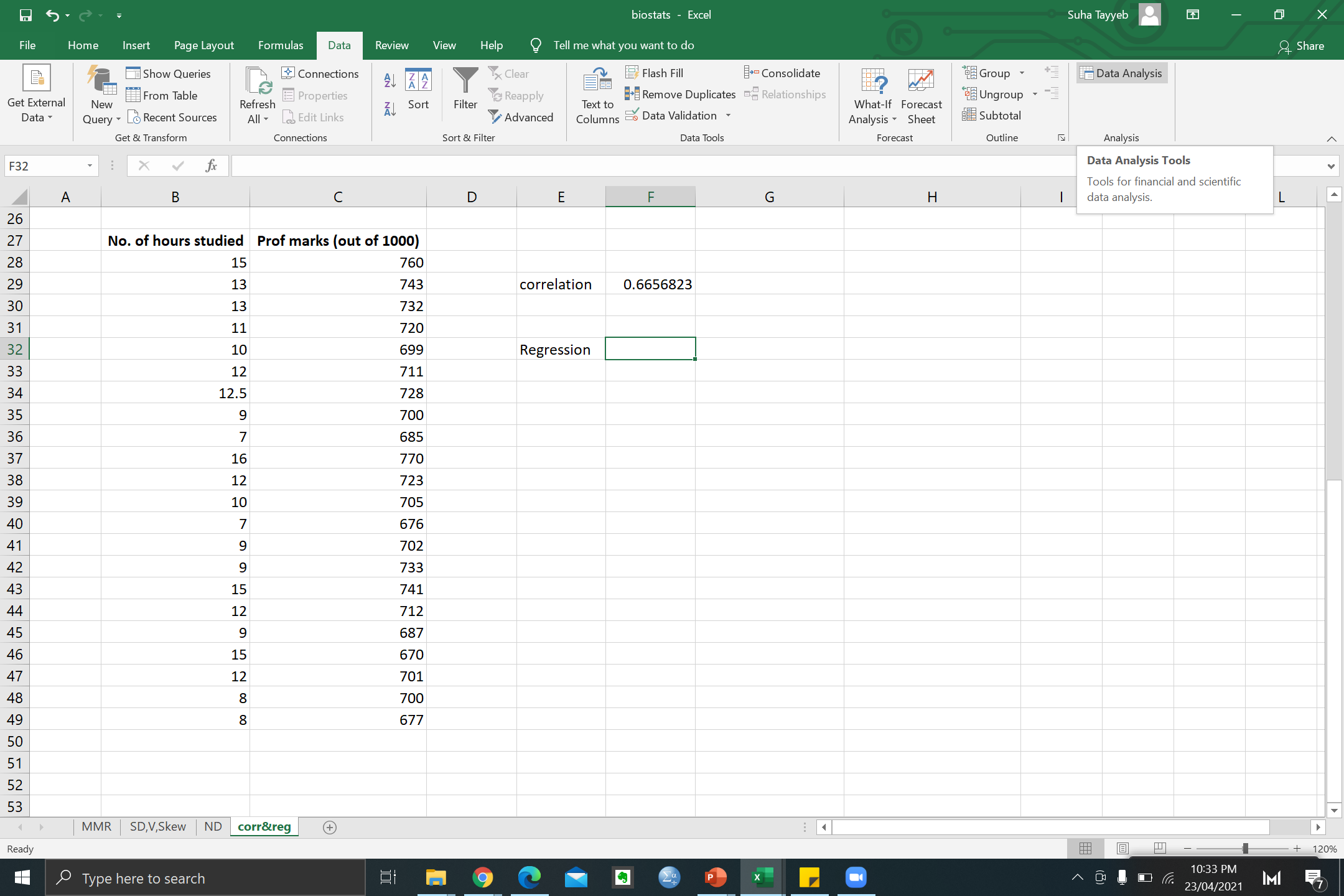The height and width of the screenshot is (896, 1344).
Task: Select Normal view in status bar
Action: pos(1086,849)
